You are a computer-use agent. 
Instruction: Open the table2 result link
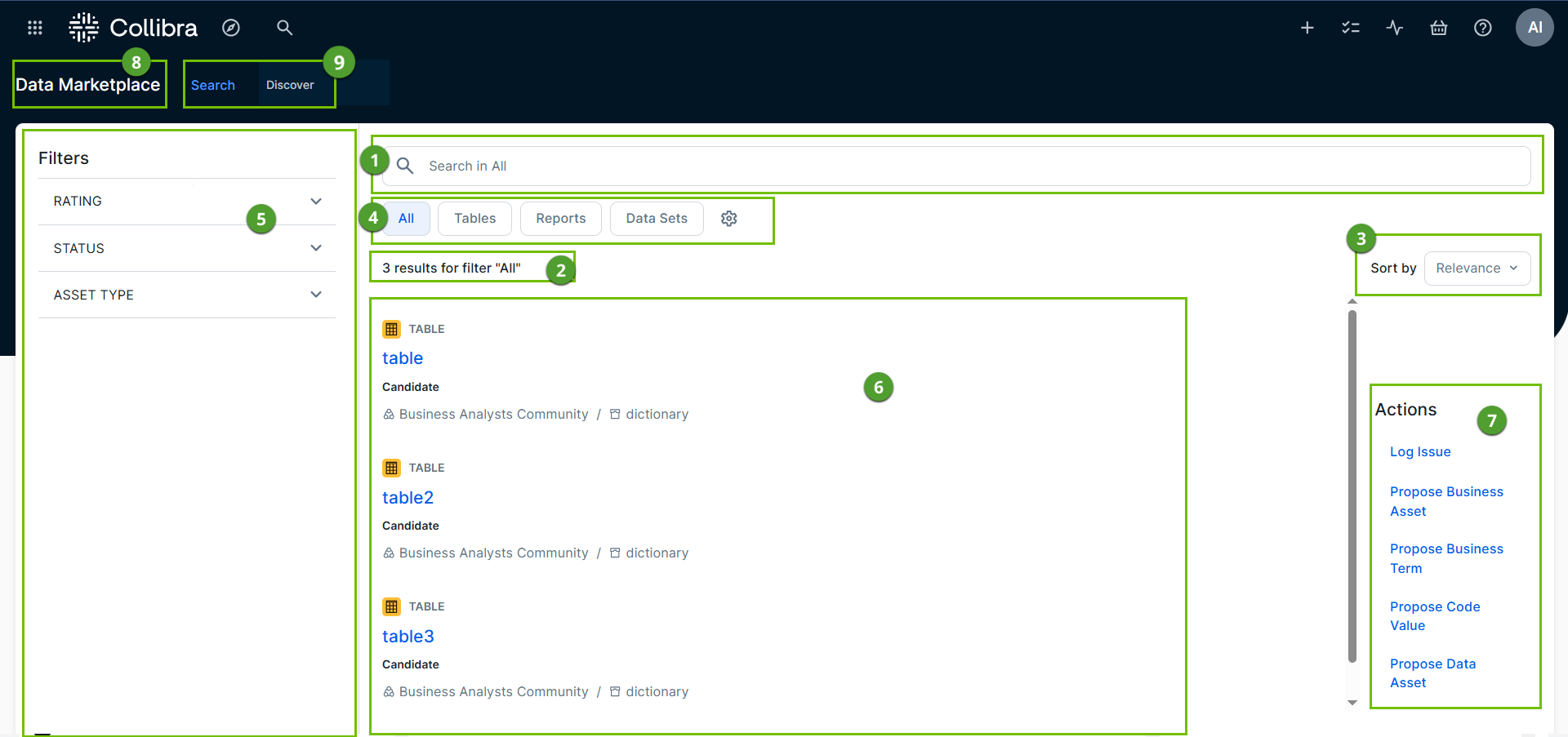[x=408, y=498]
